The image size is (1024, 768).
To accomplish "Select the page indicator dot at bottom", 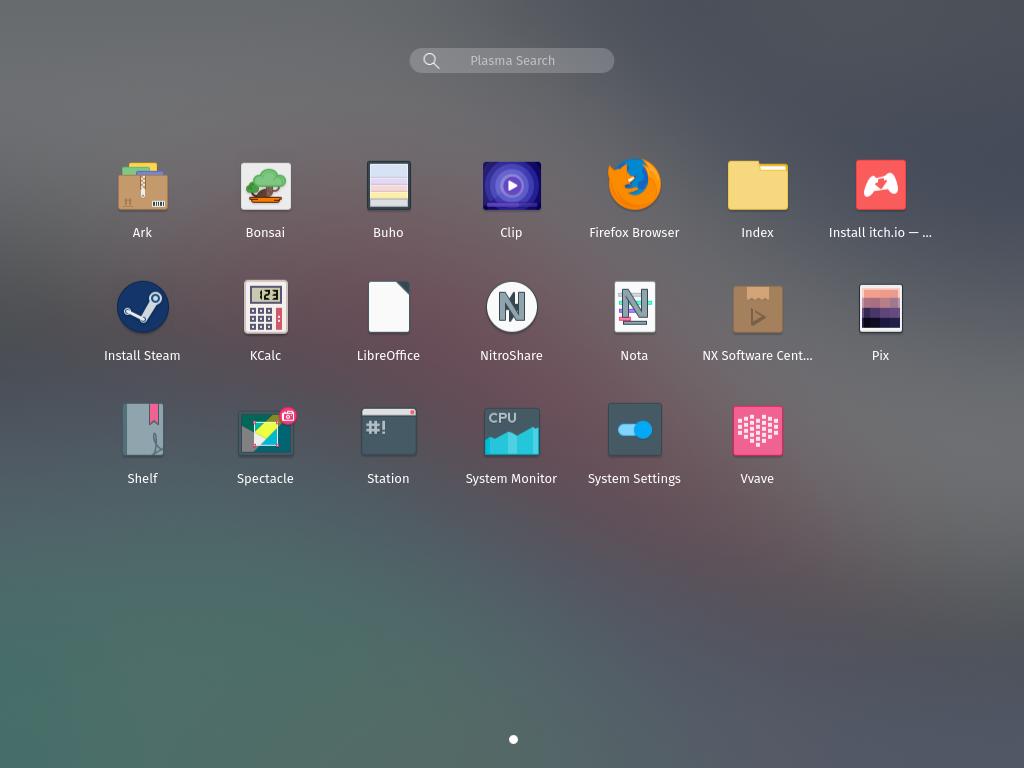I will click(x=513, y=739).
